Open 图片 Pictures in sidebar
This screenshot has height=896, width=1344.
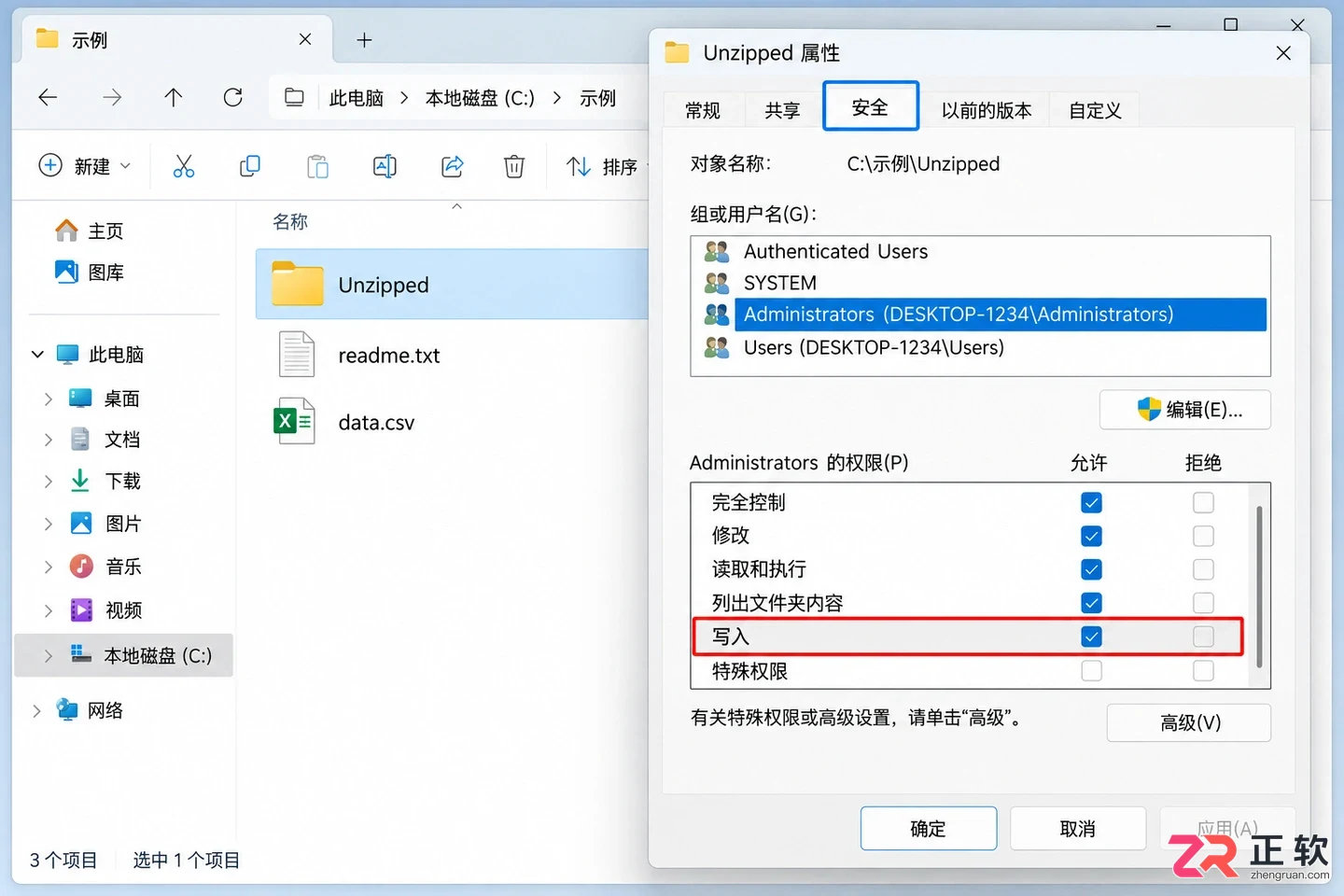105,524
